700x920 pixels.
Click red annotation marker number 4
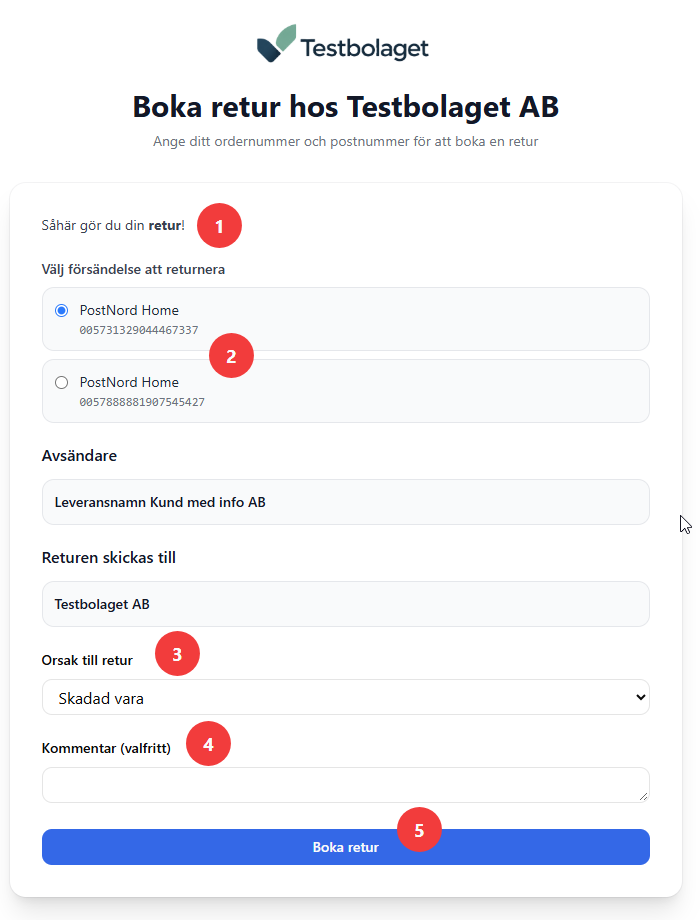[x=208, y=743]
